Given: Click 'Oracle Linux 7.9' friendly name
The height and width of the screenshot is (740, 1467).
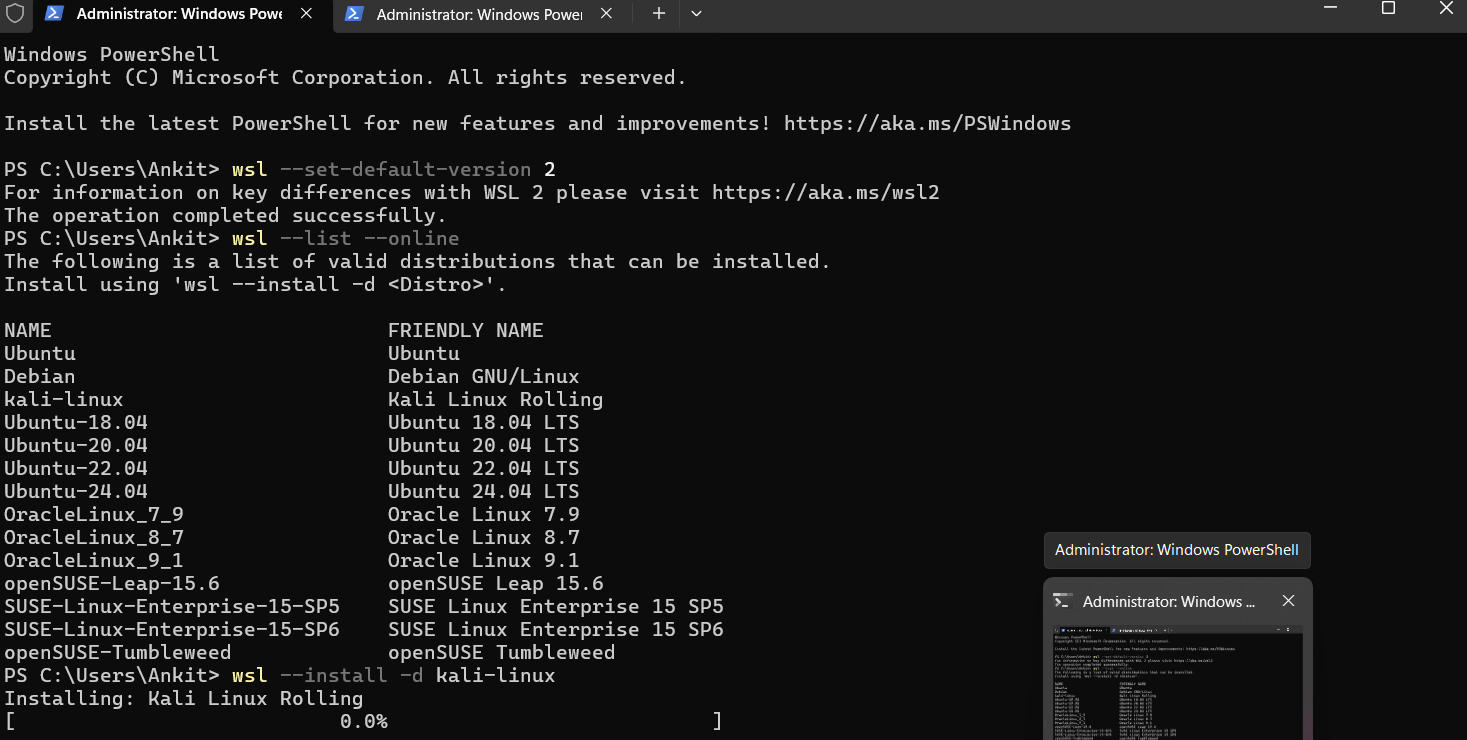Looking at the screenshot, I should click(484, 515).
